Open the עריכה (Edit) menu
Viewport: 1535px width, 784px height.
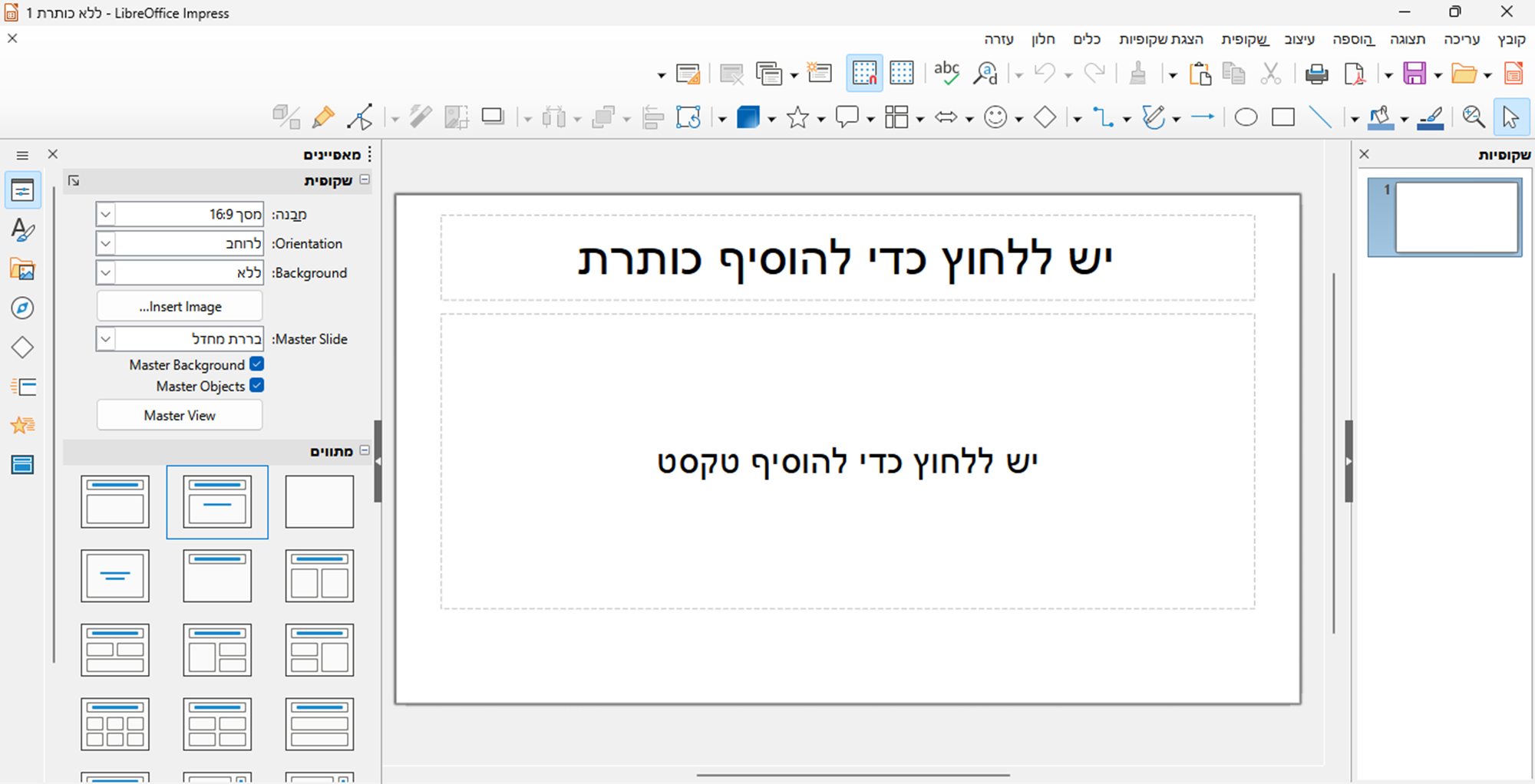click(1461, 39)
